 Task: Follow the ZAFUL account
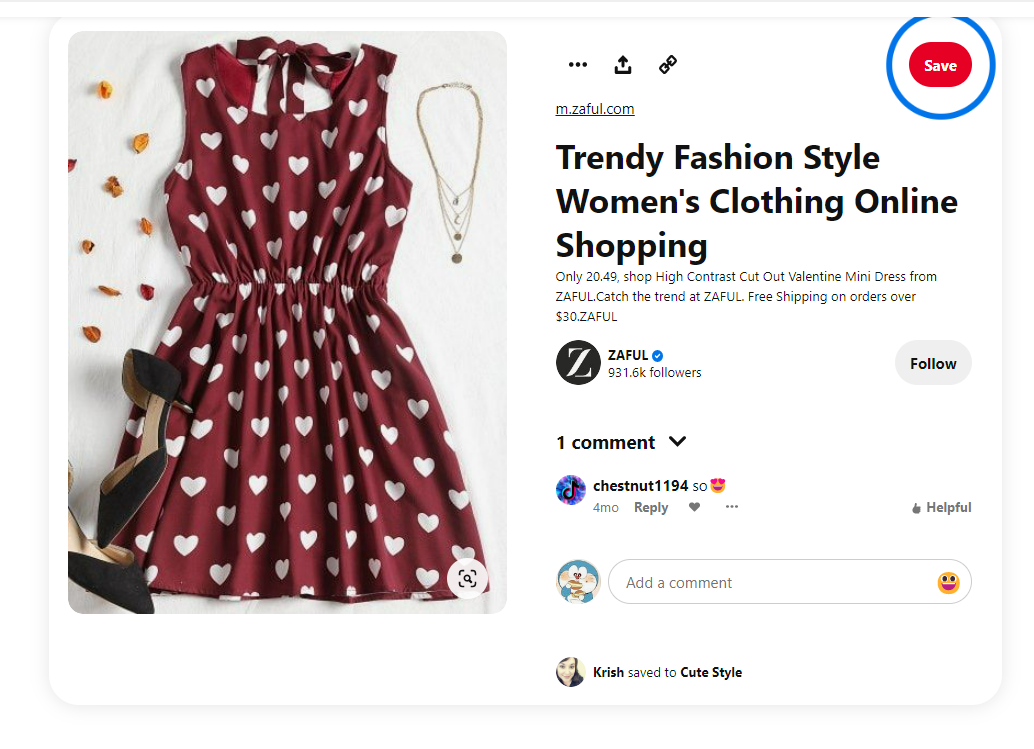[933, 363]
